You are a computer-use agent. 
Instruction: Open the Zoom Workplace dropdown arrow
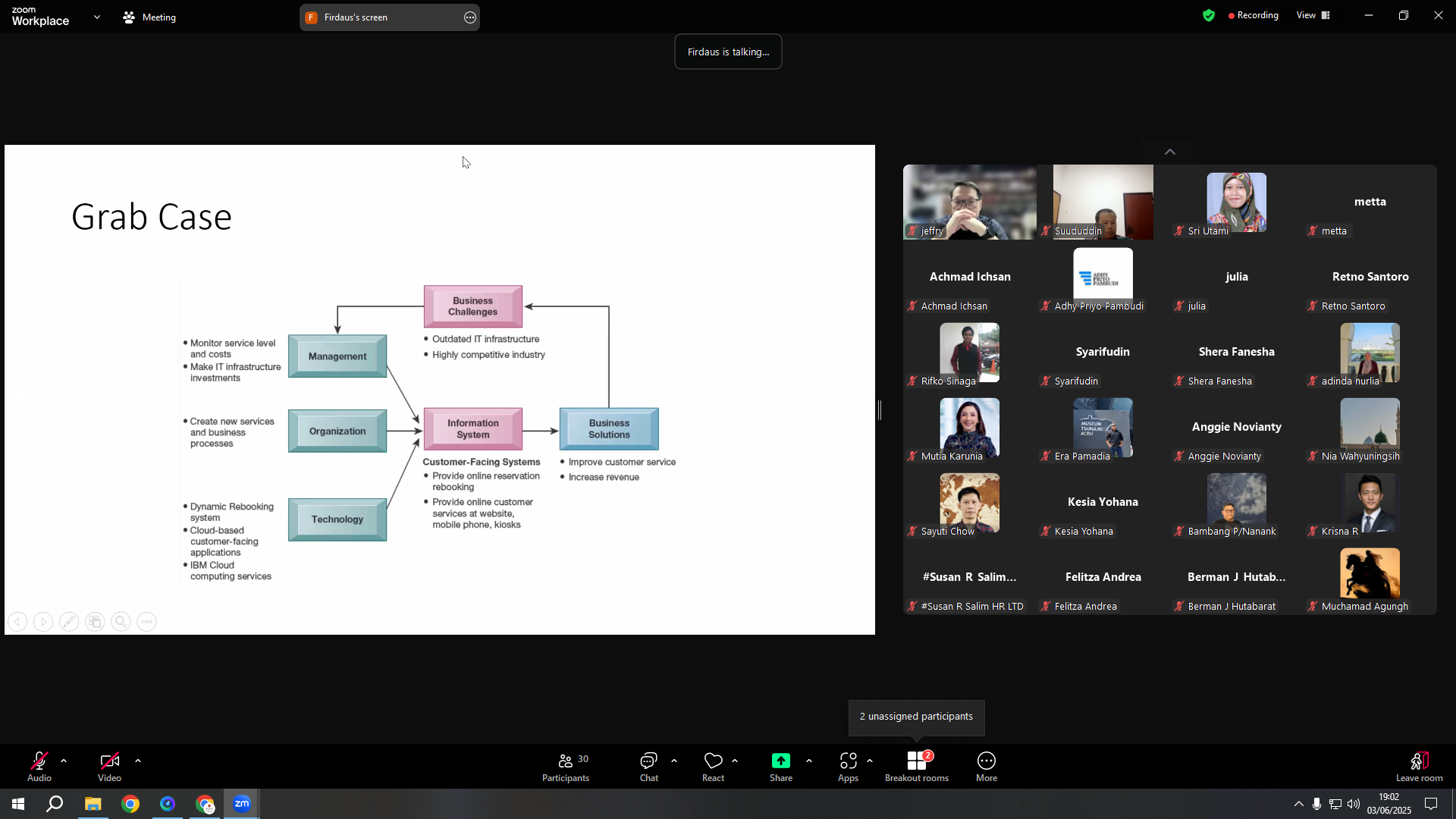click(x=97, y=17)
